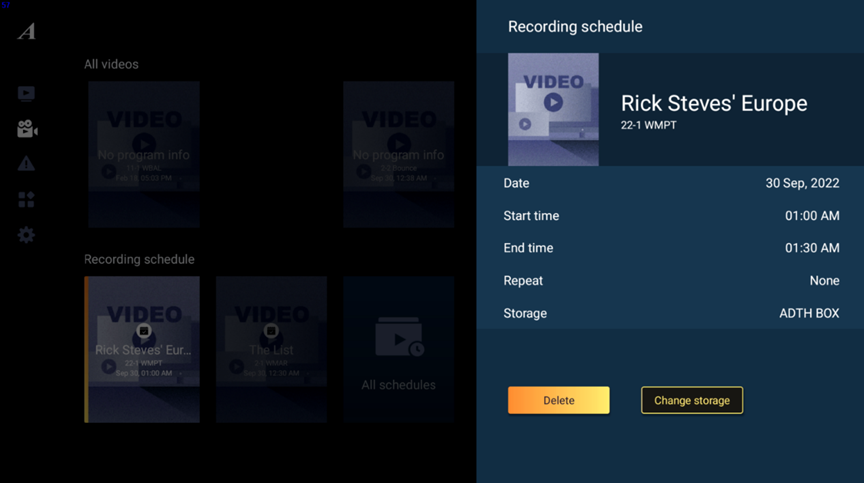The image size is (864, 483).
Task: Click the Recording schedule section heading on left
Action: click(139, 259)
